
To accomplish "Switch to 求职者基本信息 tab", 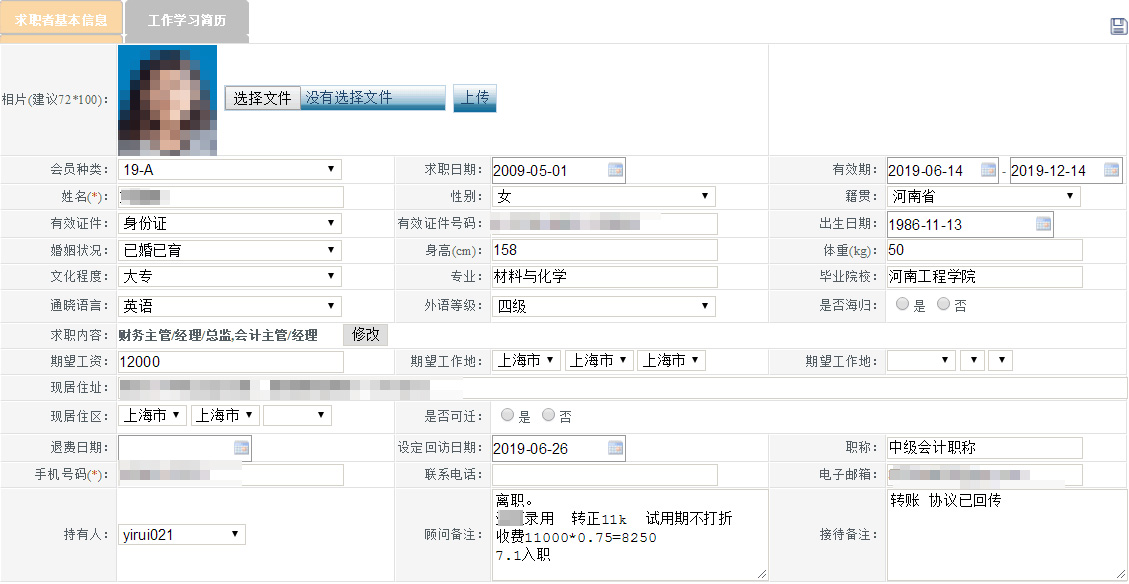I will click(x=61, y=19).
